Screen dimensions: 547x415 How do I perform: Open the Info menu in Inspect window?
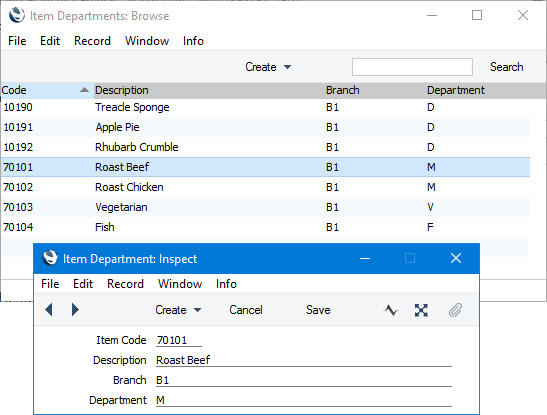[x=226, y=284]
